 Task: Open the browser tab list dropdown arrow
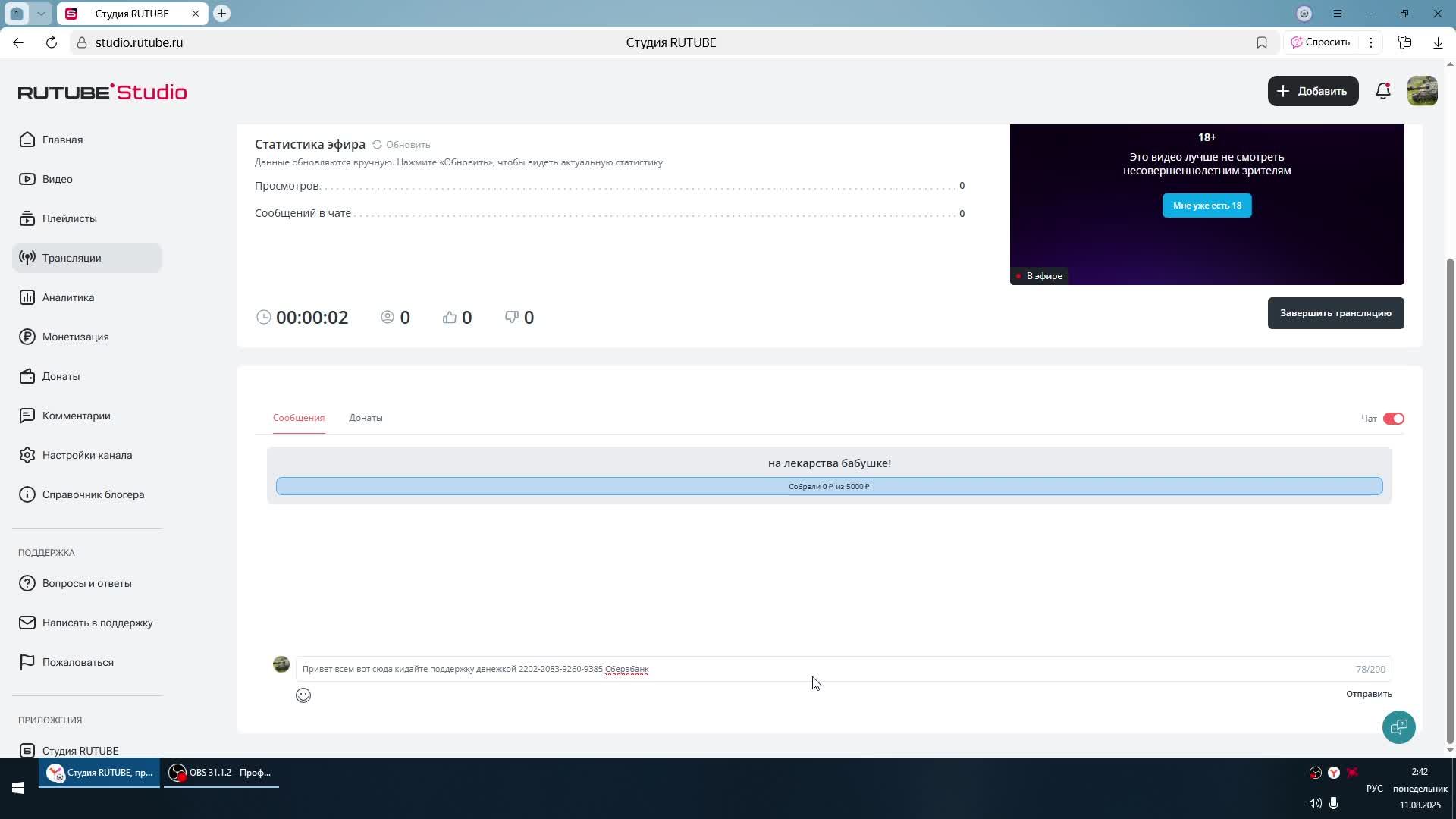41,14
